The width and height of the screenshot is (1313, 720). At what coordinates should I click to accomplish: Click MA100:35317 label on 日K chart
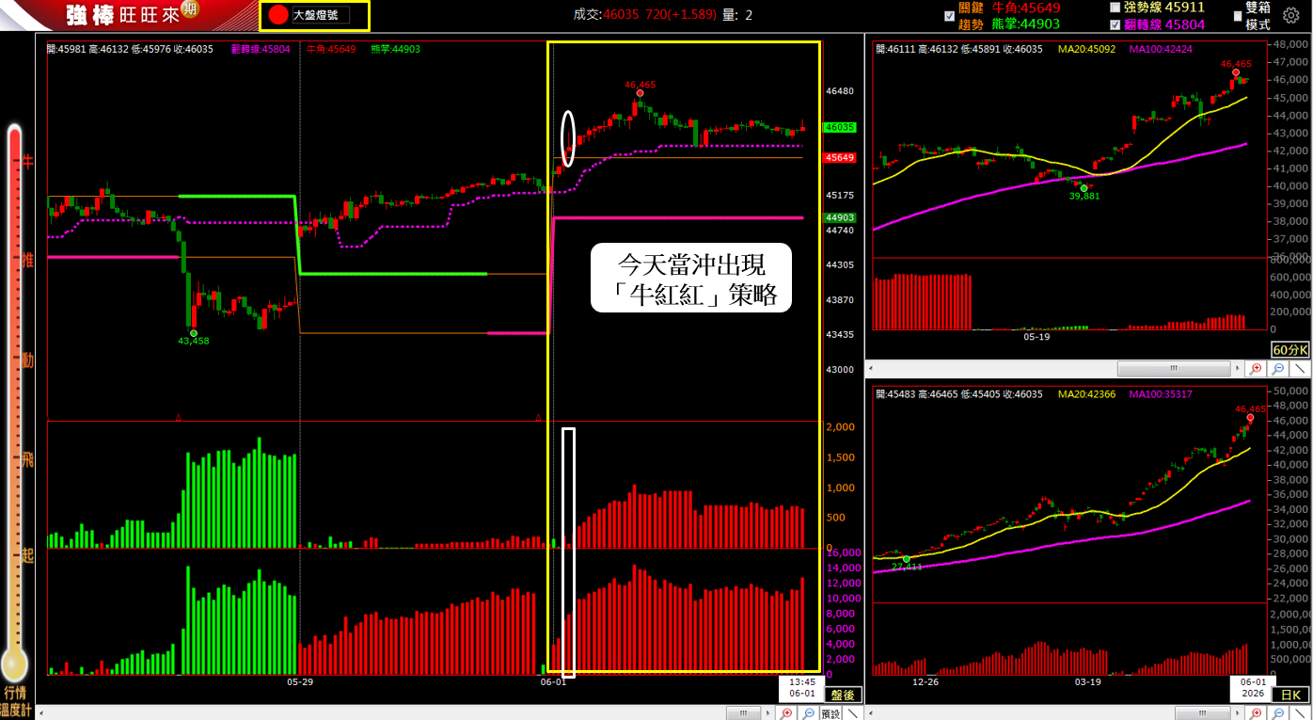click(1163, 393)
